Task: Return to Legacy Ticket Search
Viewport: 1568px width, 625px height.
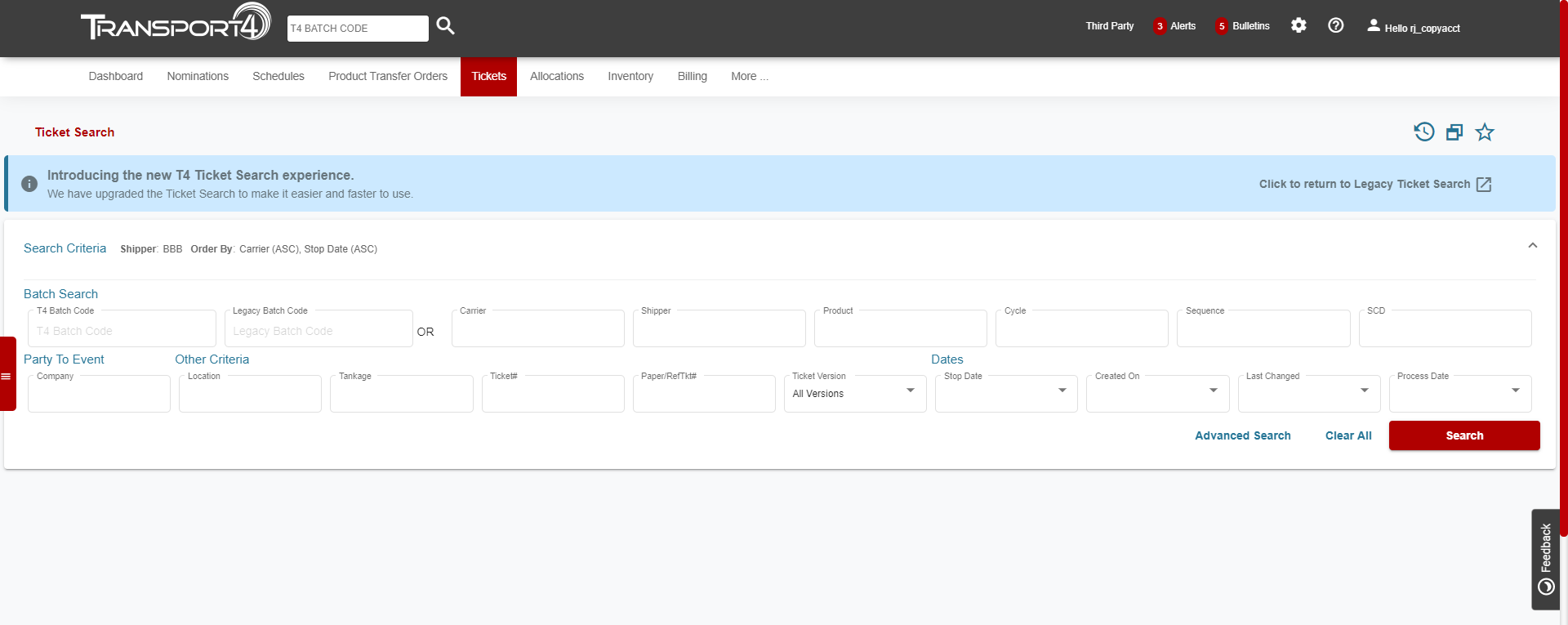Action: pyautogui.click(x=1374, y=184)
